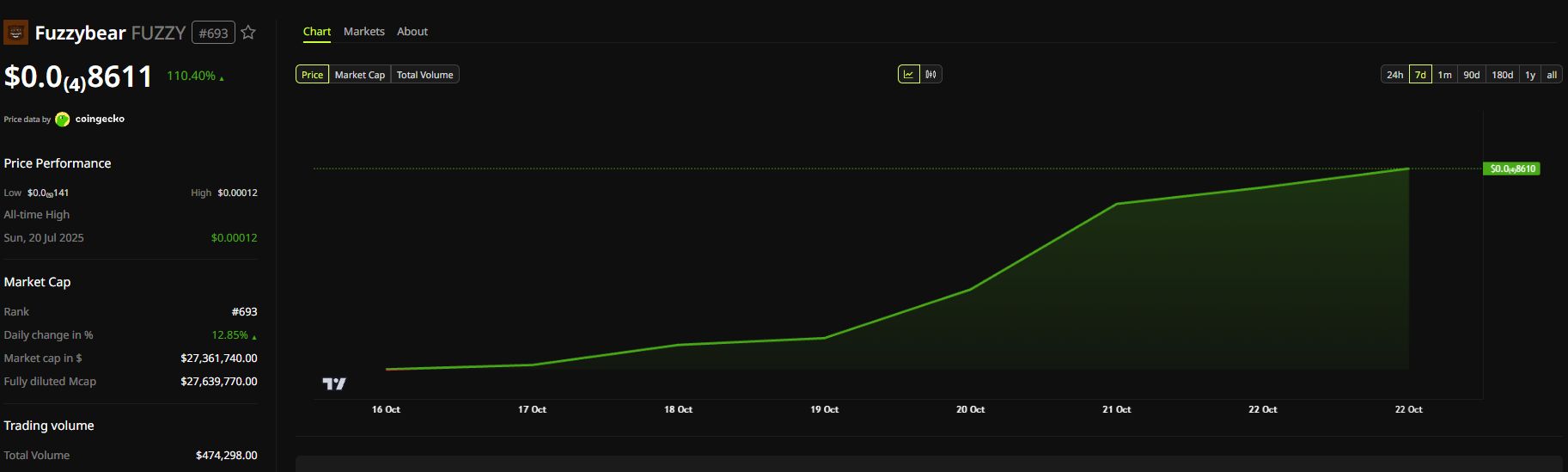Screen dimensions: 1568x472
Task: Set chart range to 180d
Action: click(1503, 75)
